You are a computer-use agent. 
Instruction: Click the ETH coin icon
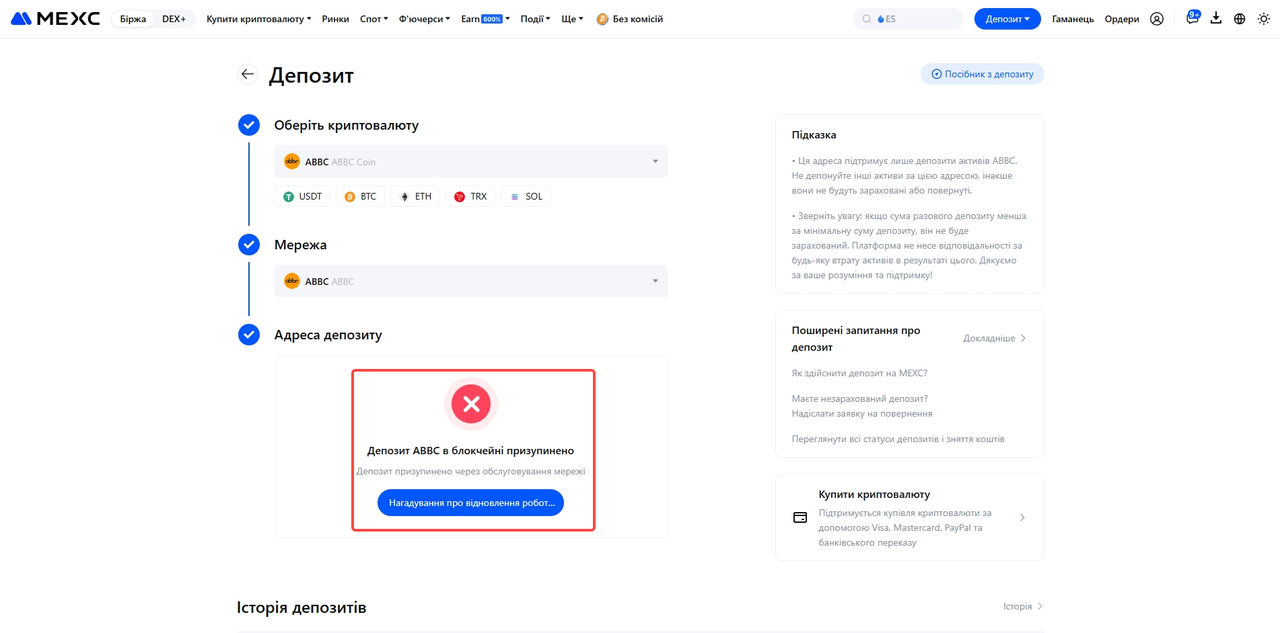tap(405, 197)
